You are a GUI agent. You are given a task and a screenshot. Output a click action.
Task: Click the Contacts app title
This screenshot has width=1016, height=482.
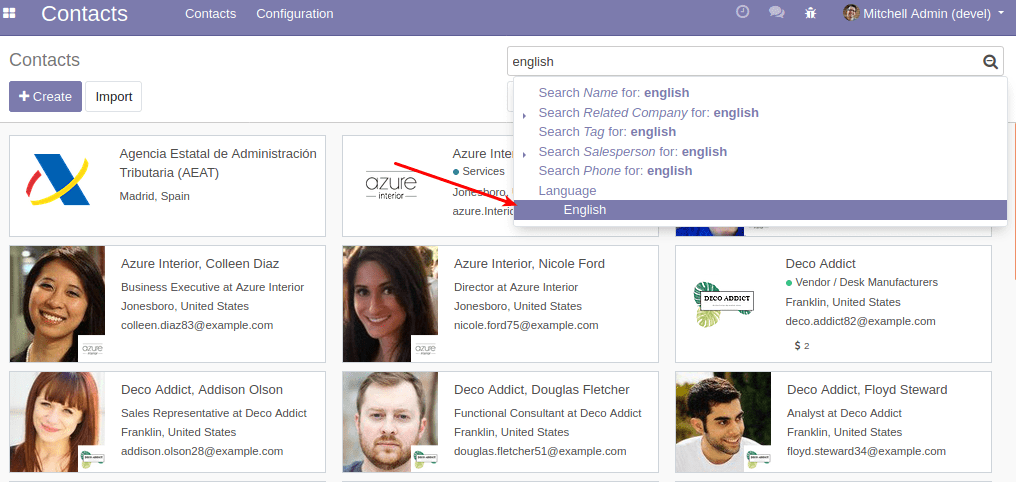[84, 14]
